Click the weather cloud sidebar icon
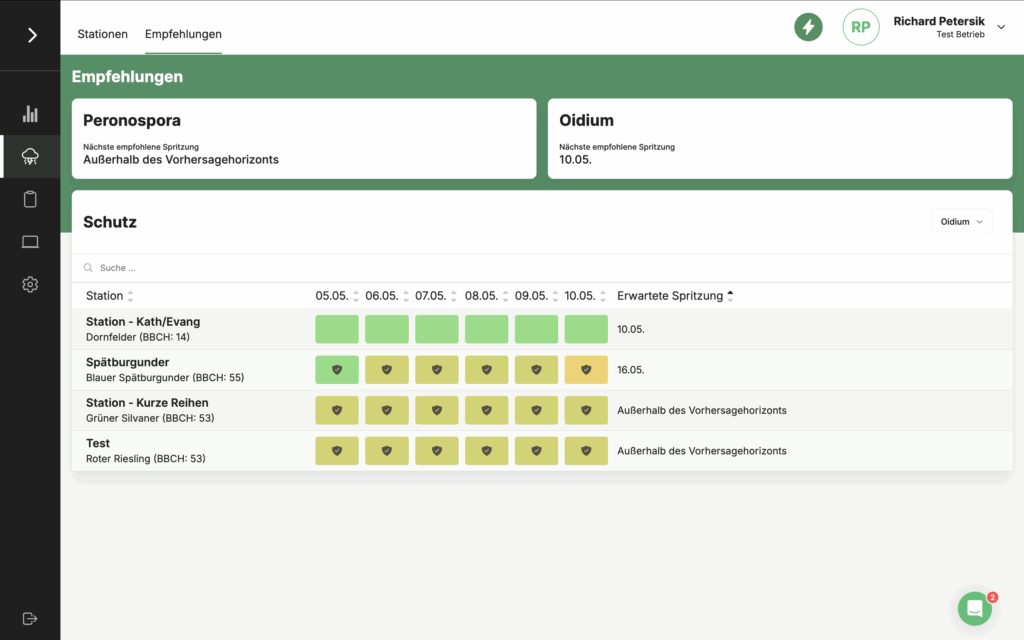This screenshot has width=1024, height=640. 30,157
